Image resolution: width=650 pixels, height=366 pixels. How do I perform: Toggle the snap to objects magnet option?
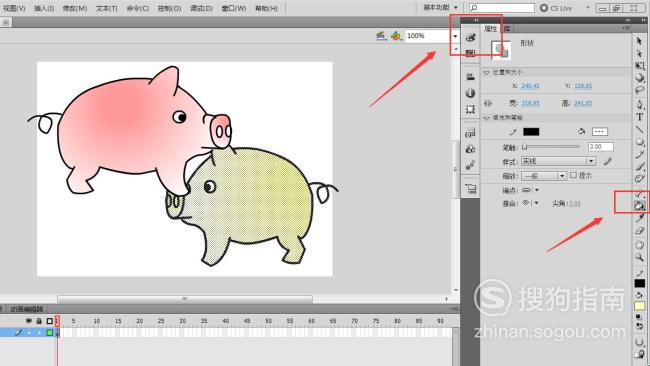coord(640,342)
